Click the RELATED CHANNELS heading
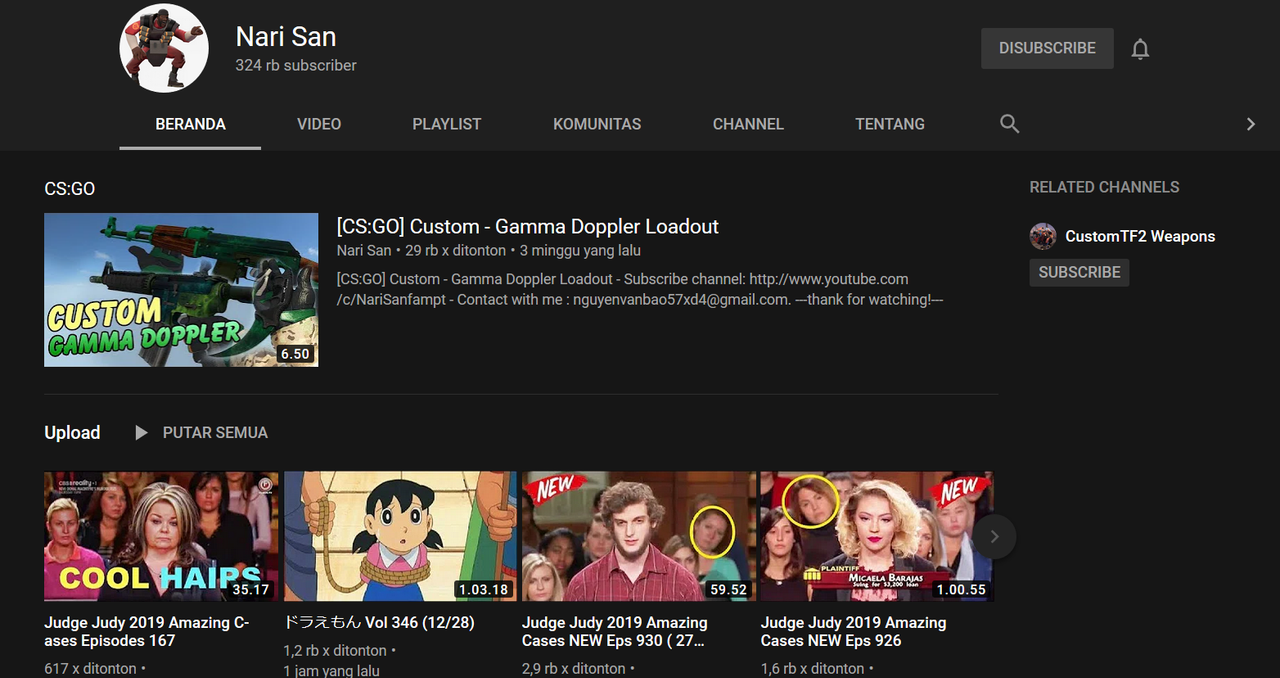 (1104, 188)
